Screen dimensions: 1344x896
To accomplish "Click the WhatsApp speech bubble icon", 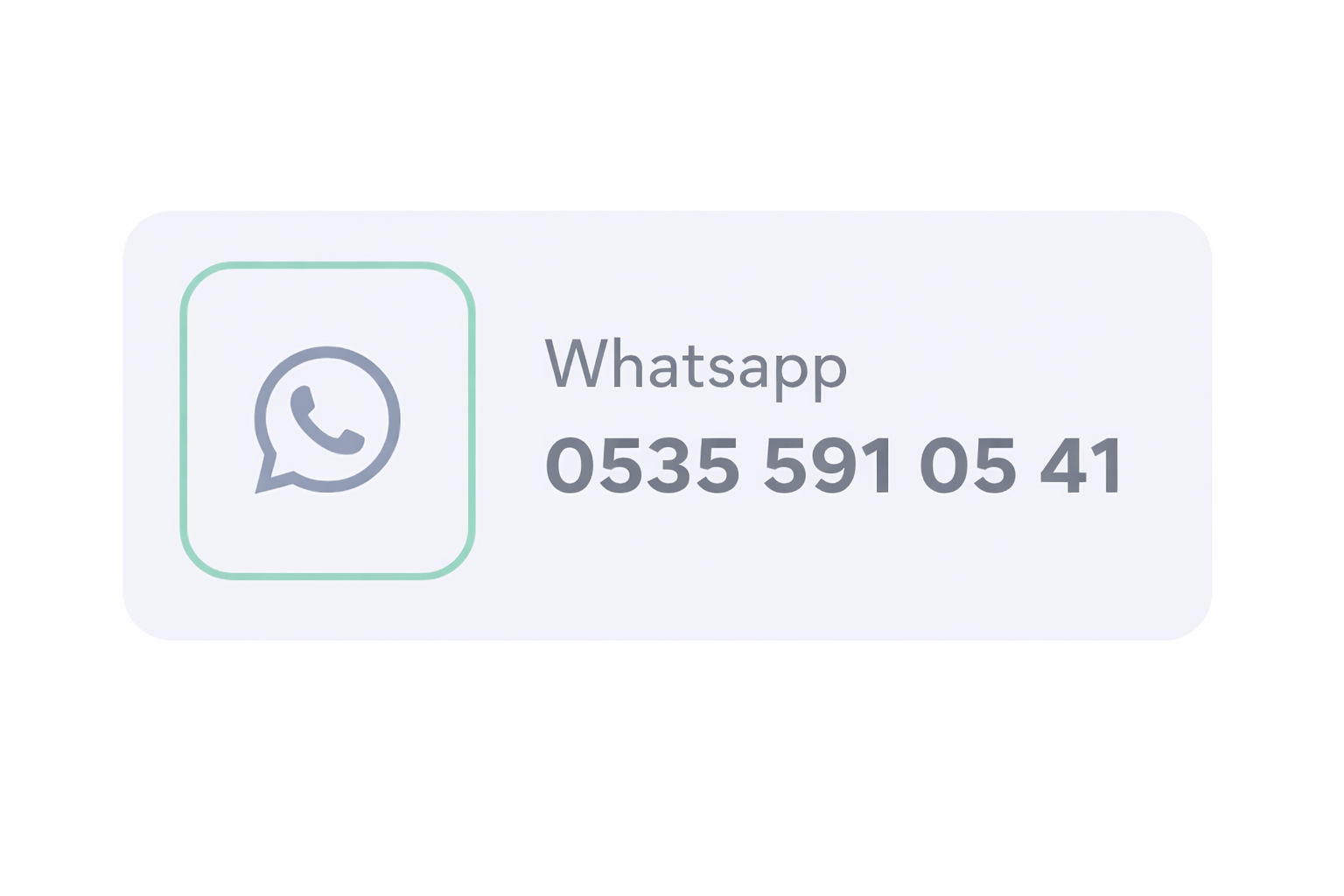I will pyautogui.click(x=327, y=420).
